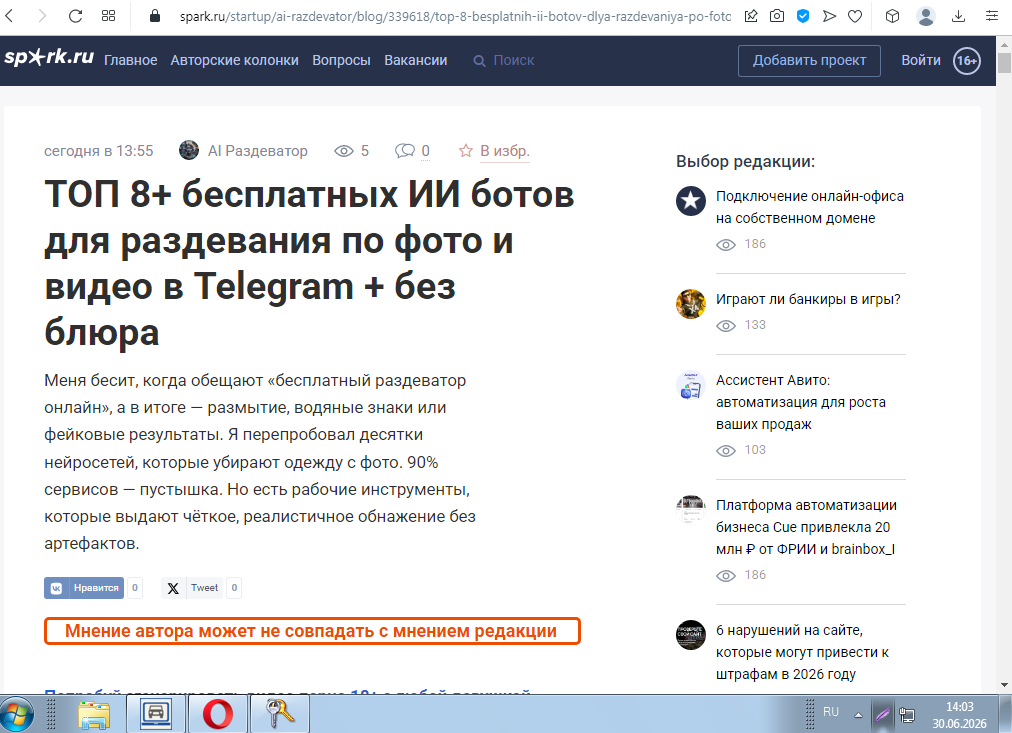The width and height of the screenshot is (1012, 733).
Task: Open Подключение онлайн-офиса на собственном домене article
Action: (x=809, y=207)
